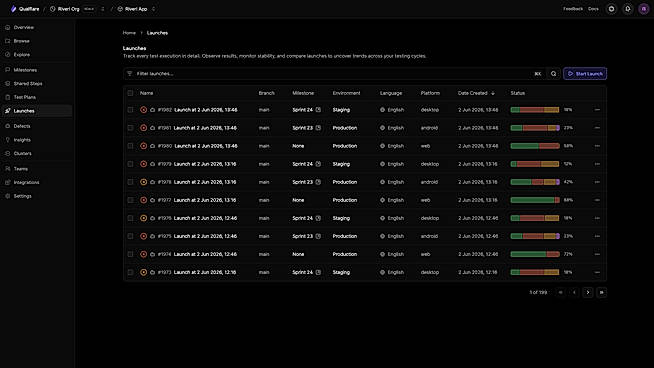The width and height of the screenshot is (654, 368).
Task: Sort by the Date Created column arrow
Action: (493, 93)
